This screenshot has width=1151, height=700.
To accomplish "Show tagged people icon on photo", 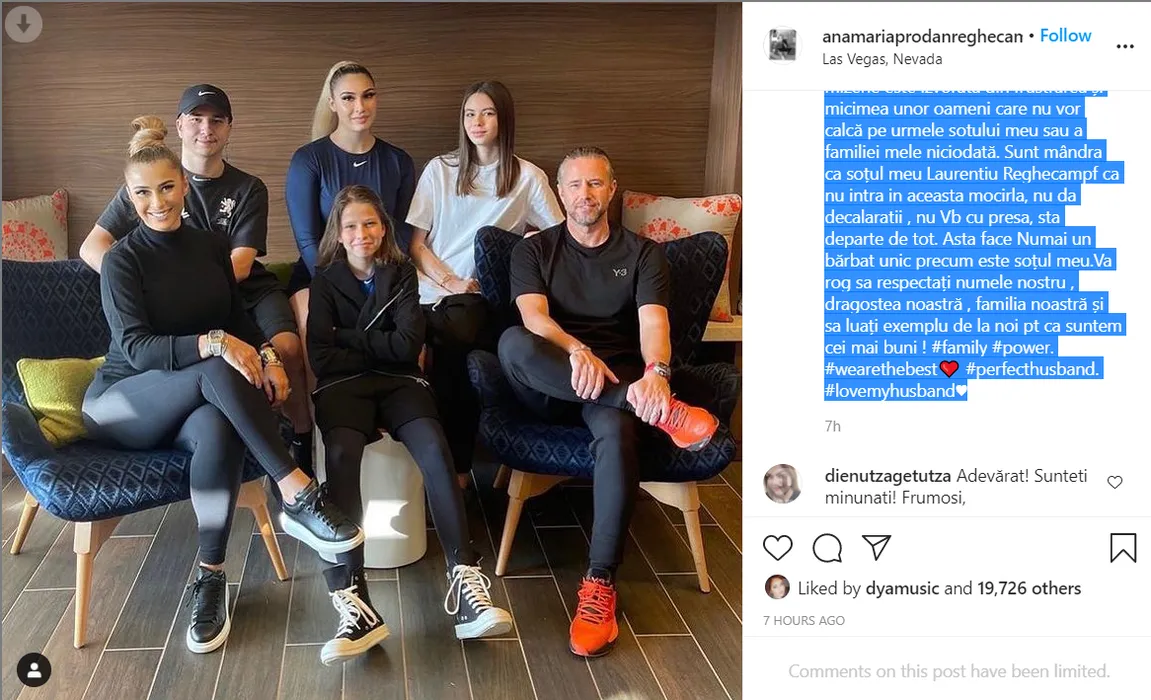I will pos(34,669).
